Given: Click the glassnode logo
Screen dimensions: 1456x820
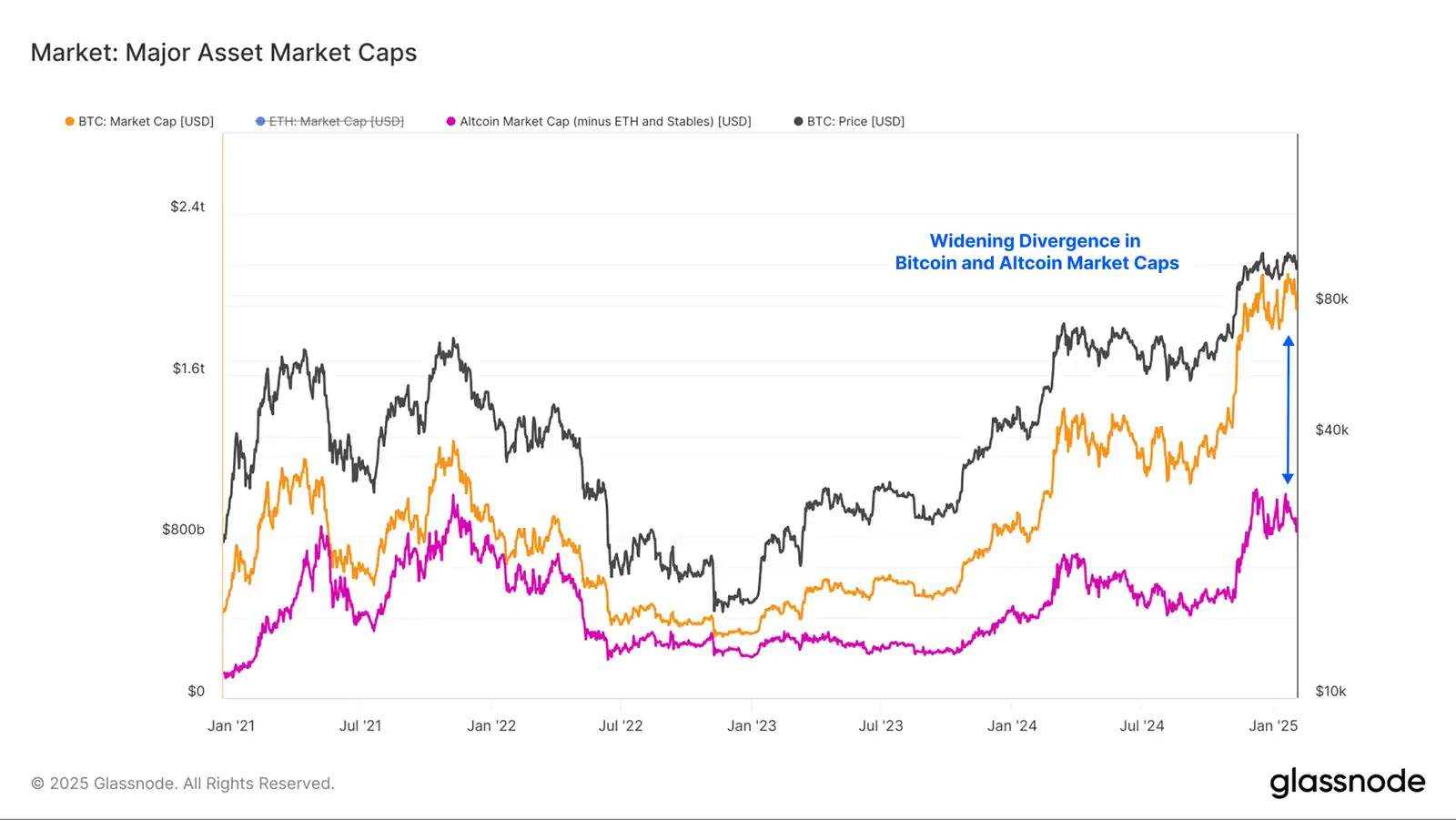Looking at the screenshot, I should click(x=1347, y=783).
